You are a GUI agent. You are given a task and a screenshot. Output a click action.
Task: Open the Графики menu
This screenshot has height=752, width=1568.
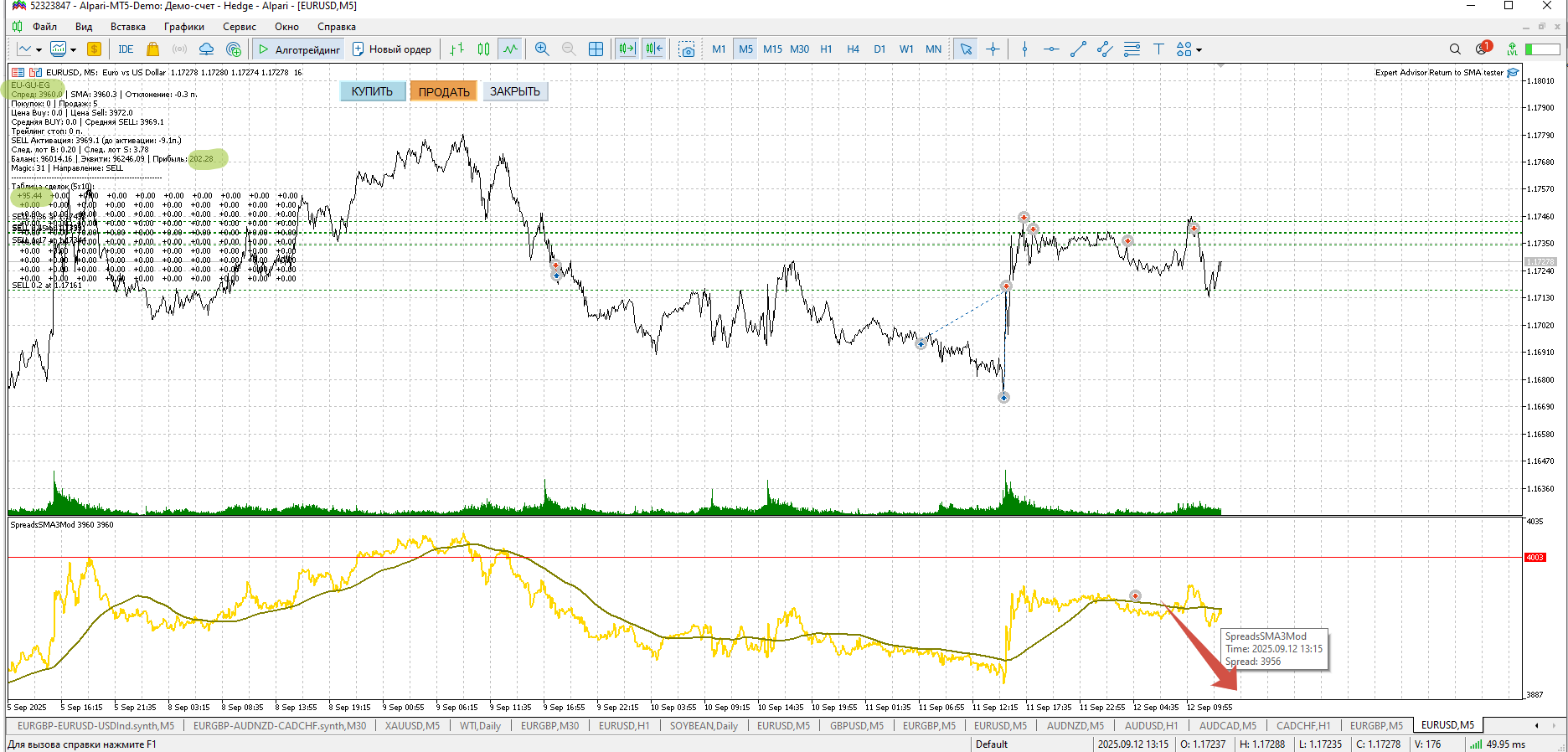point(184,27)
